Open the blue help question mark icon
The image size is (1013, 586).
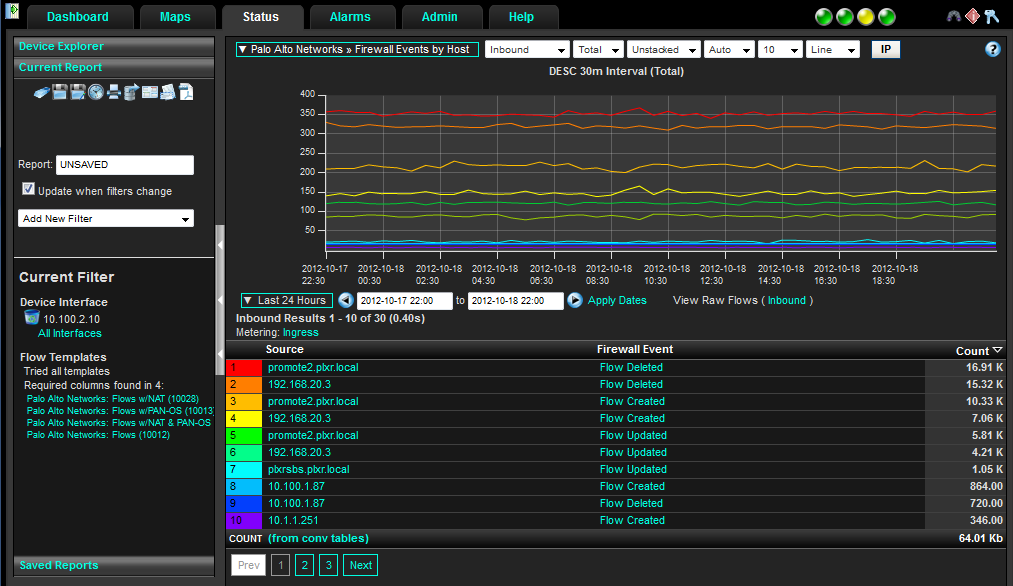pos(992,49)
